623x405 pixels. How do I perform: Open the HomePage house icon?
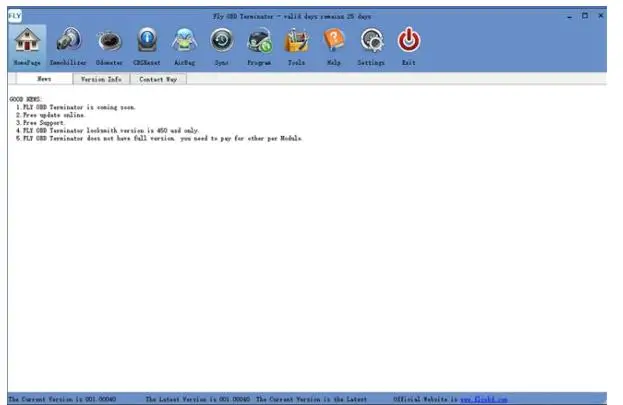[x=27, y=40]
